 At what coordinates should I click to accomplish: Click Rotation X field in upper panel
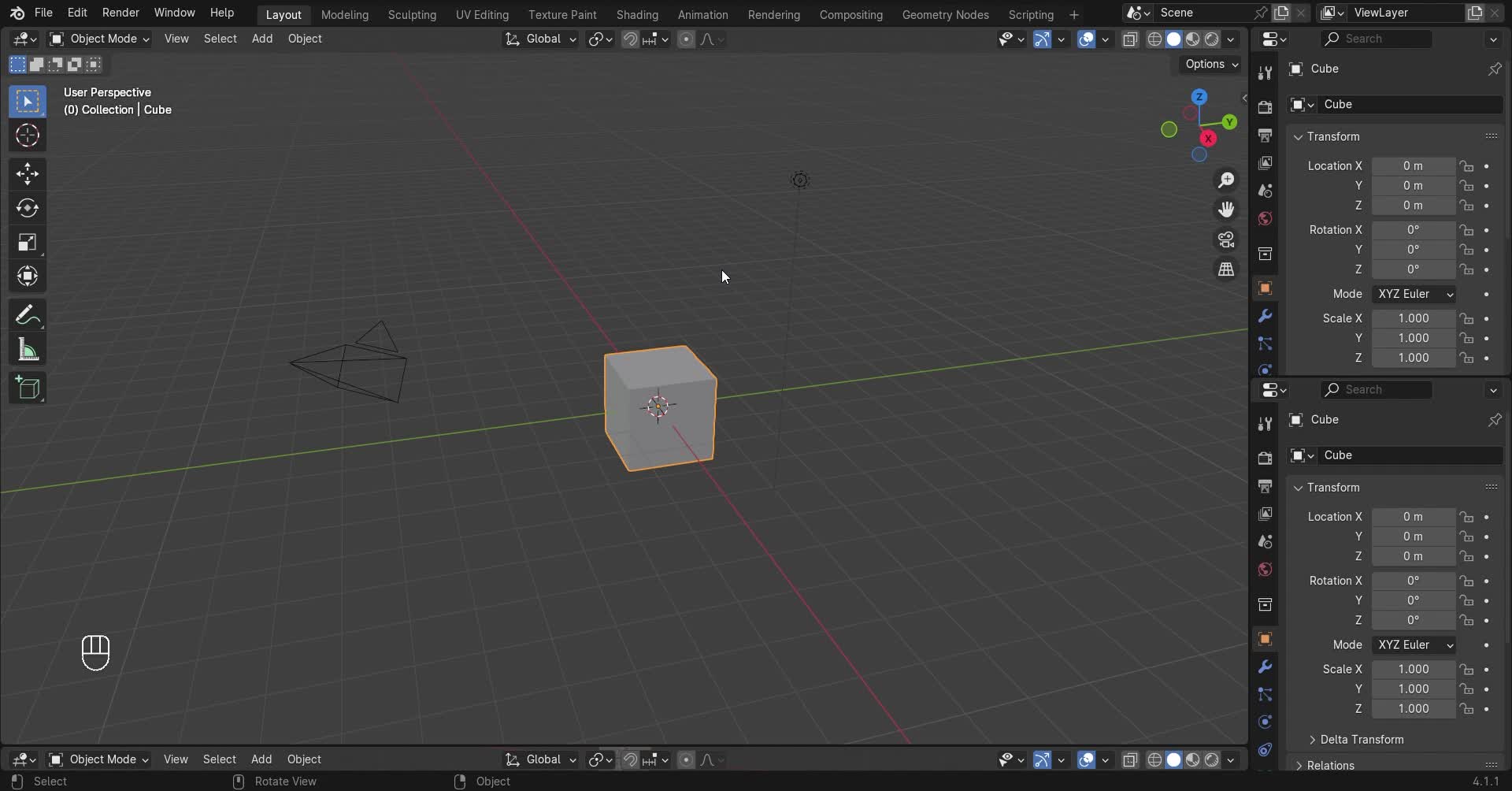tap(1414, 230)
